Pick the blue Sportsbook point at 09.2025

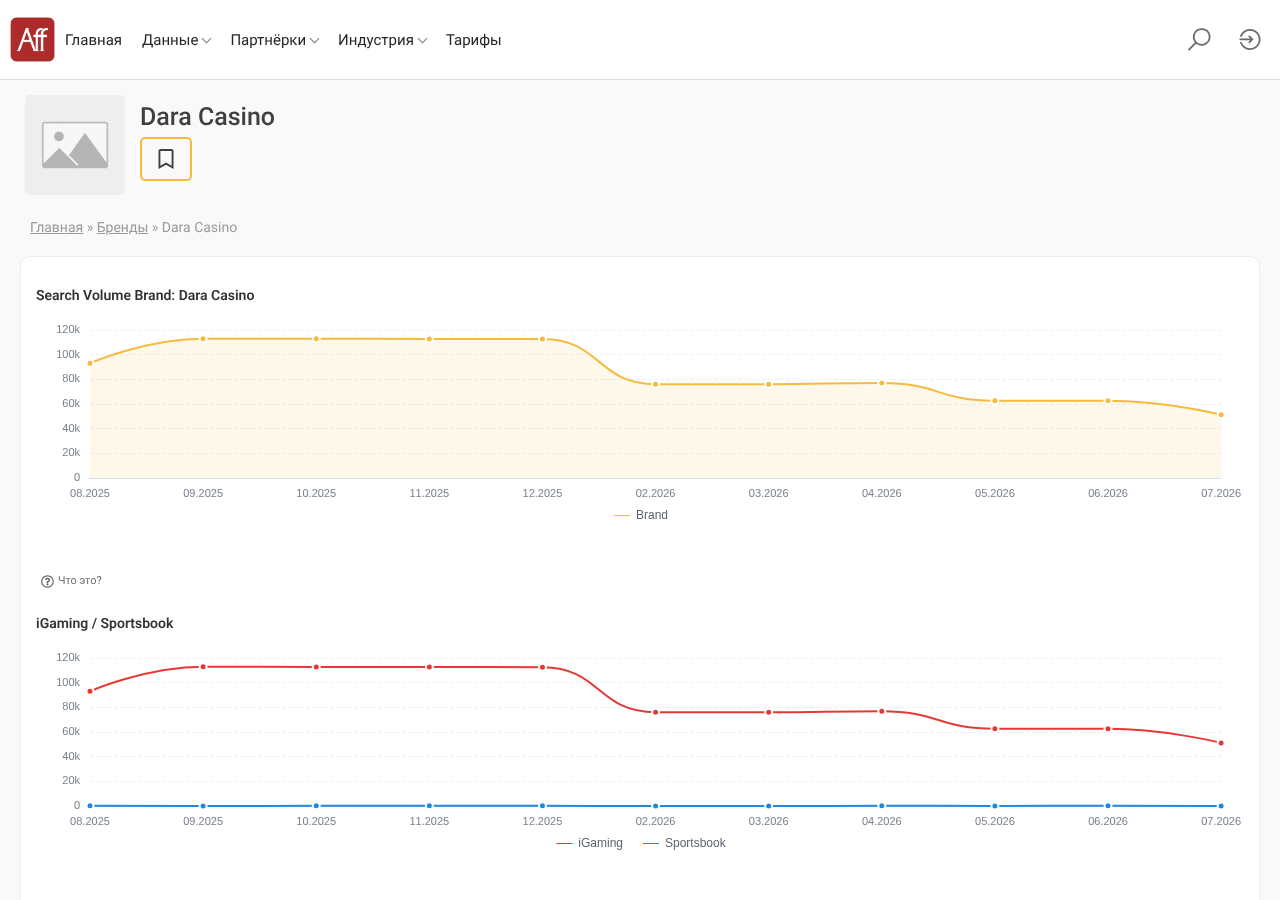(203, 806)
